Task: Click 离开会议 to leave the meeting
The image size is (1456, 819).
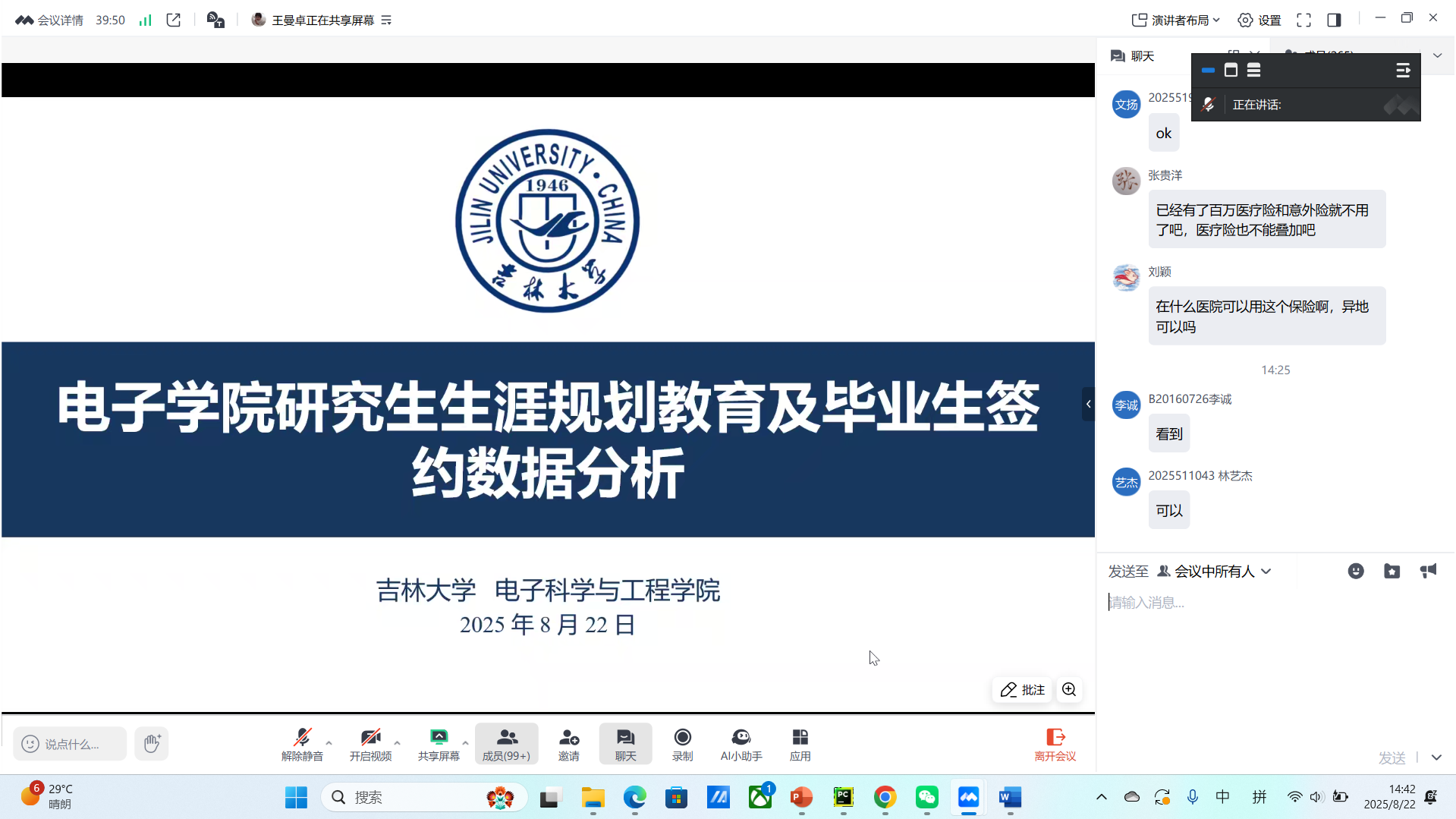Action: coord(1055,745)
